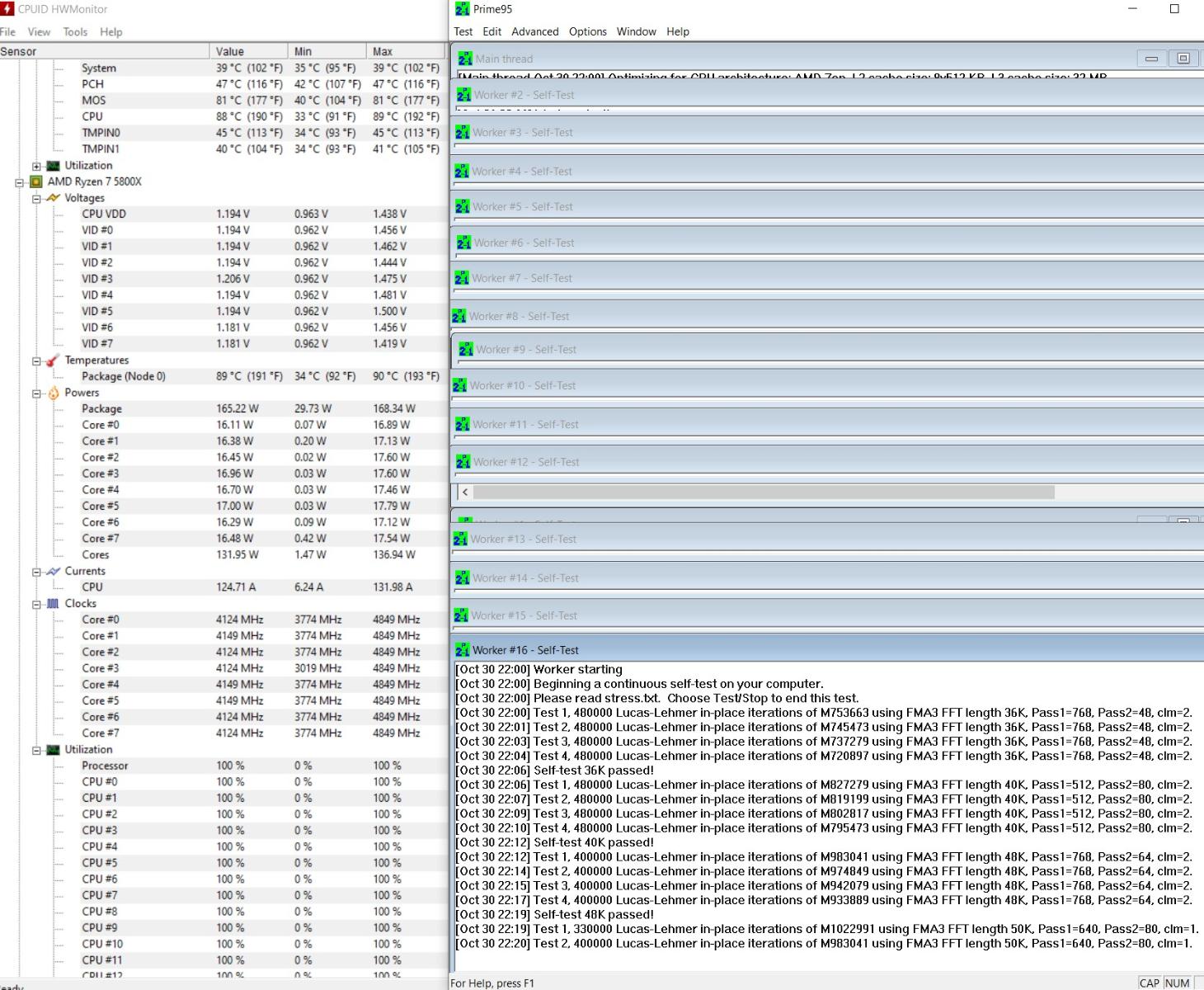Open the Prime95 Options menu
Screen dimensions: 1204x990
588,31
